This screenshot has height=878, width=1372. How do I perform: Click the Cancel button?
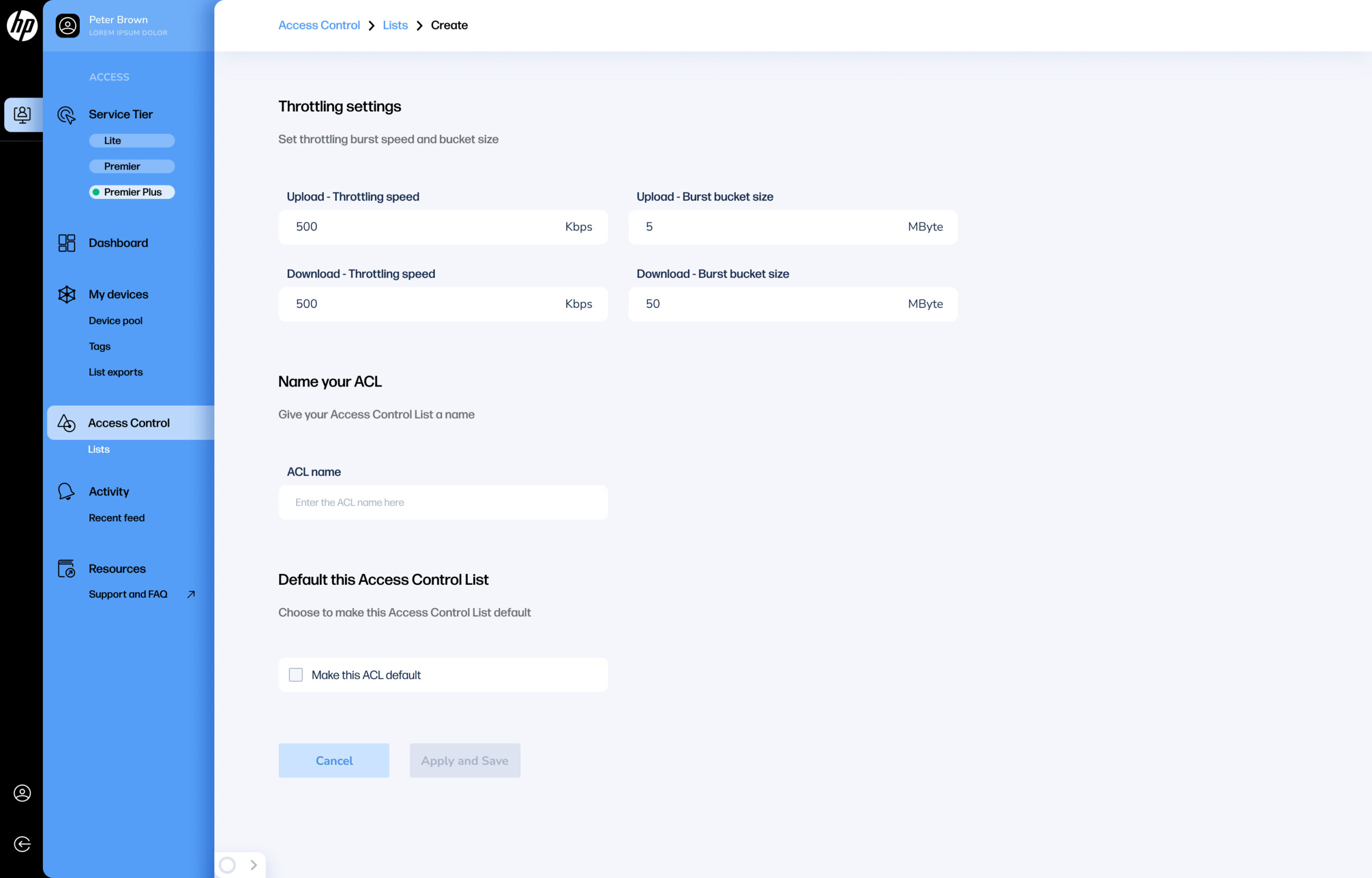coord(334,761)
